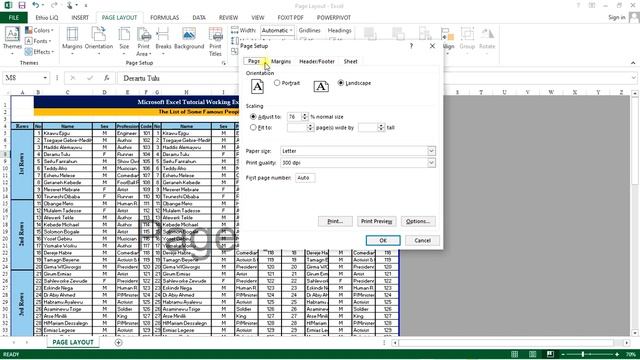The height and width of the screenshot is (360, 640).
Task: Open the theme Colors dropdown
Action: click(39, 30)
